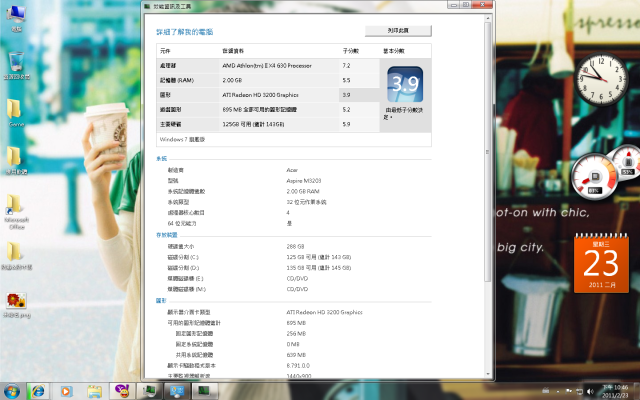640x400 pixels.
Task: Click the manufacturer value 'Acer'
Action: tap(292, 170)
